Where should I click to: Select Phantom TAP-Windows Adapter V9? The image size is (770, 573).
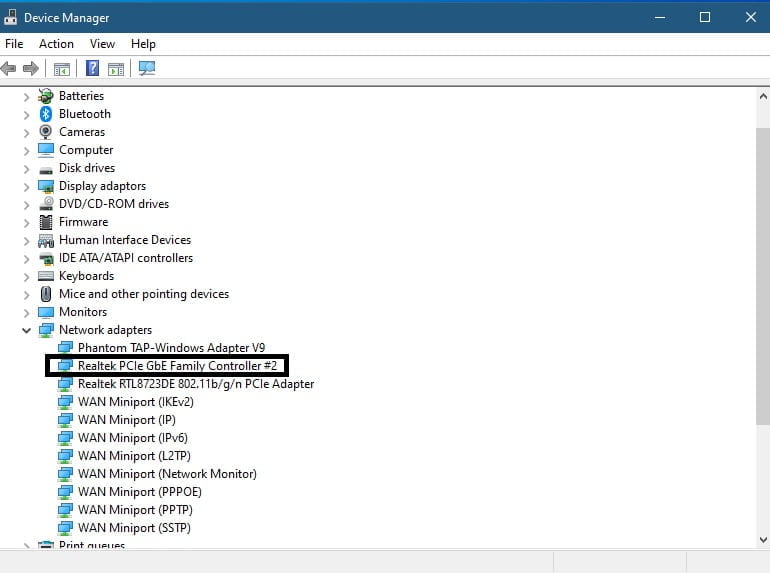coord(171,348)
